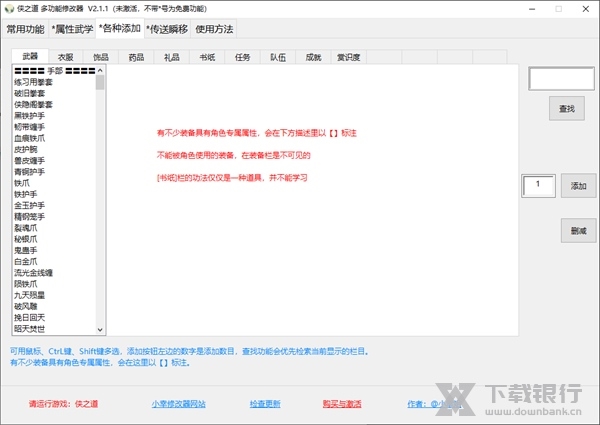This screenshot has height=425, width=600.
Task: Select 破旧拳套 in the weapon list
Action: coord(54,93)
